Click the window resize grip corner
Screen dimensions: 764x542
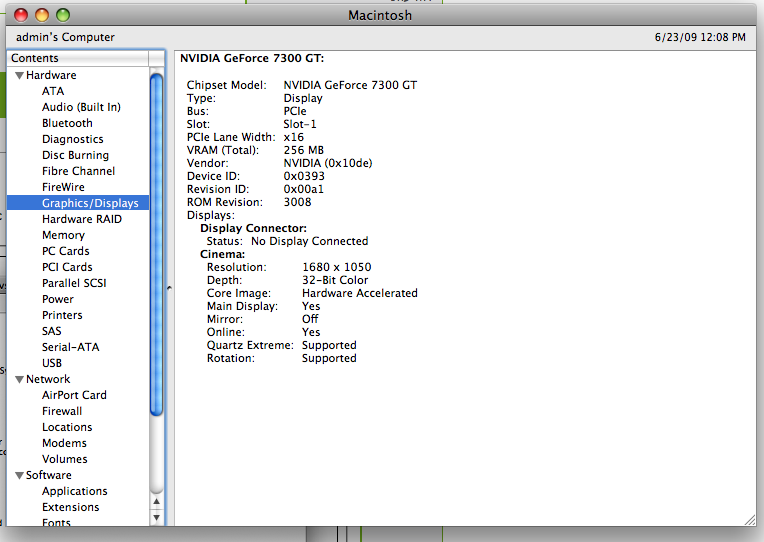749,518
